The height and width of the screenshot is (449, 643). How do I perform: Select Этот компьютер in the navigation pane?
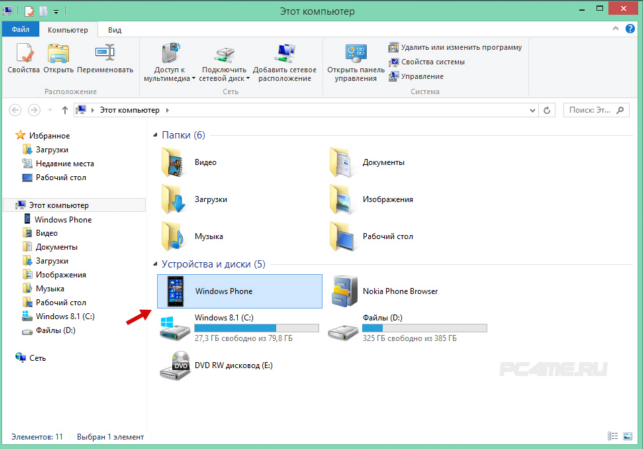pyautogui.click(x=74, y=205)
